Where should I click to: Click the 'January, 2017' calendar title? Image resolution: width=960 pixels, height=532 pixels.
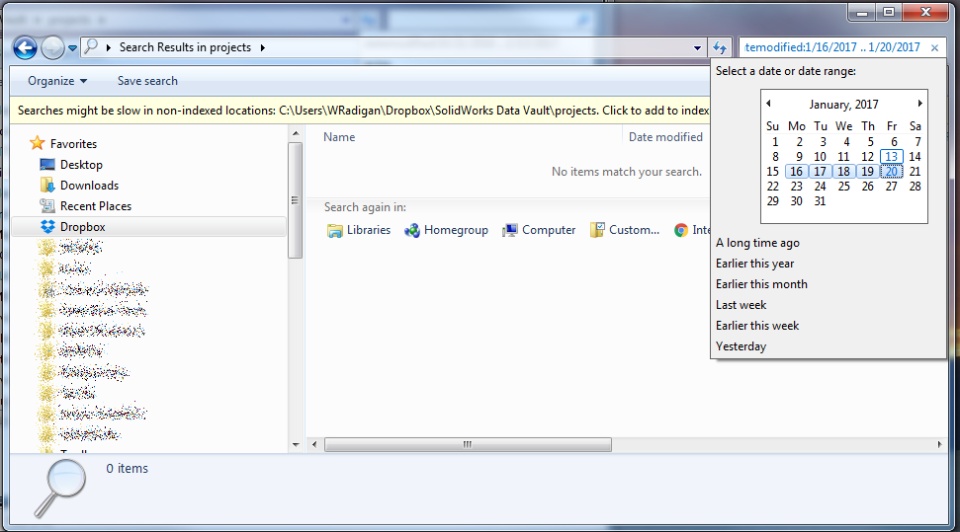844,105
